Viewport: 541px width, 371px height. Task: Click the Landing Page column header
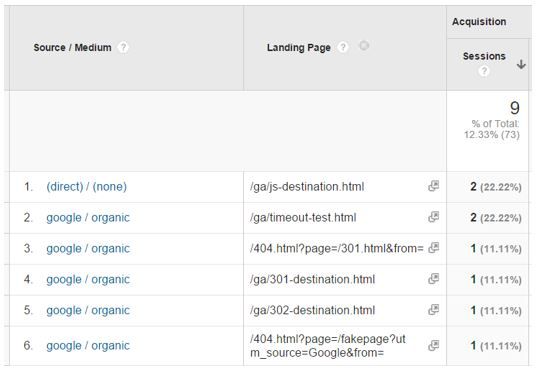coord(299,48)
